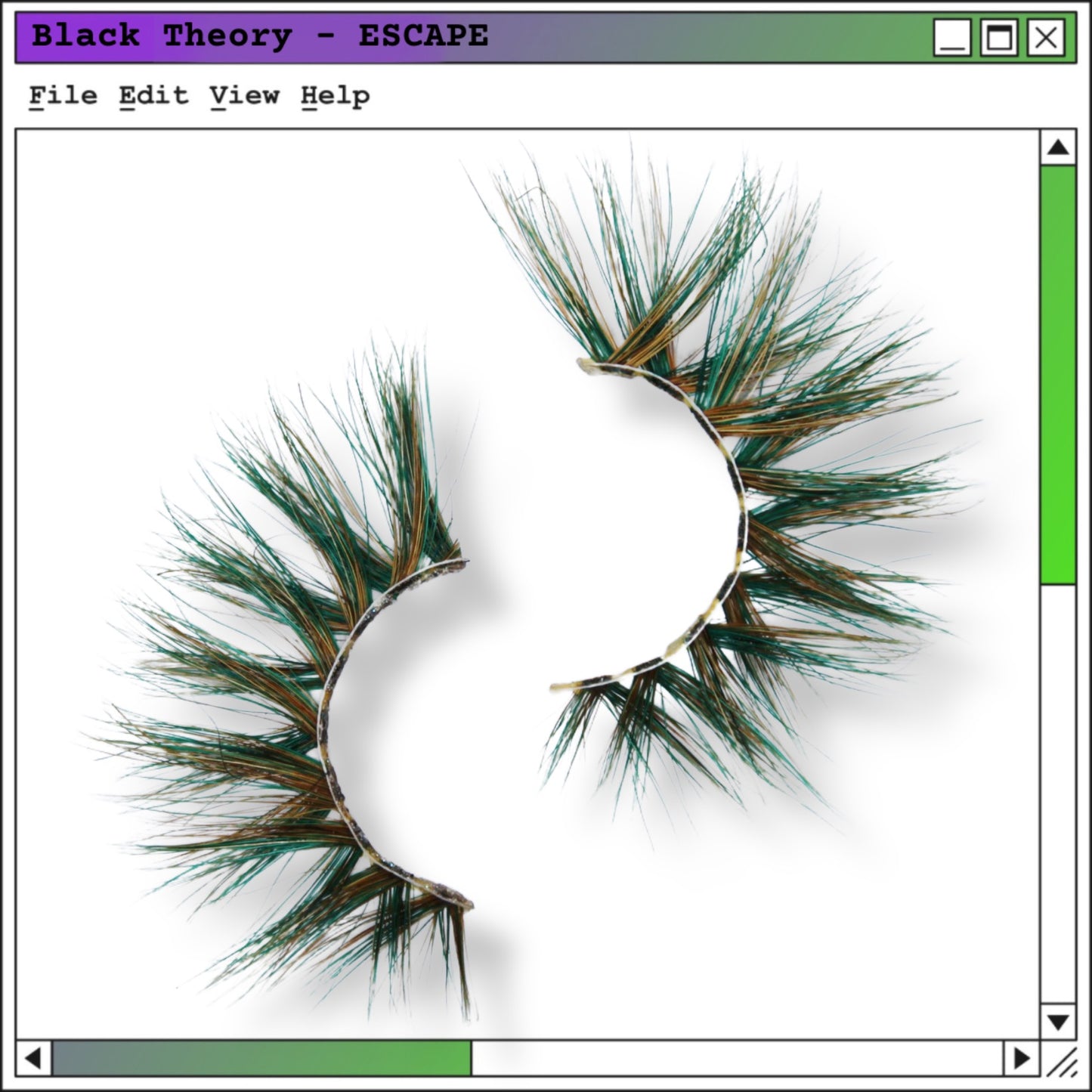The image size is (1092, 1092).
Task: Maximize the Black Theory window
Action: [x=999, y=37]
